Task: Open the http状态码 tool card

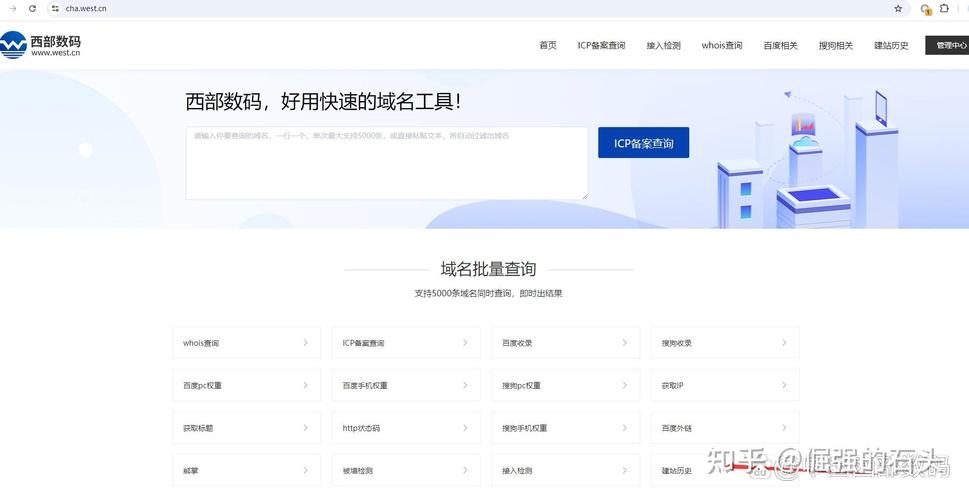Action: 406,428
